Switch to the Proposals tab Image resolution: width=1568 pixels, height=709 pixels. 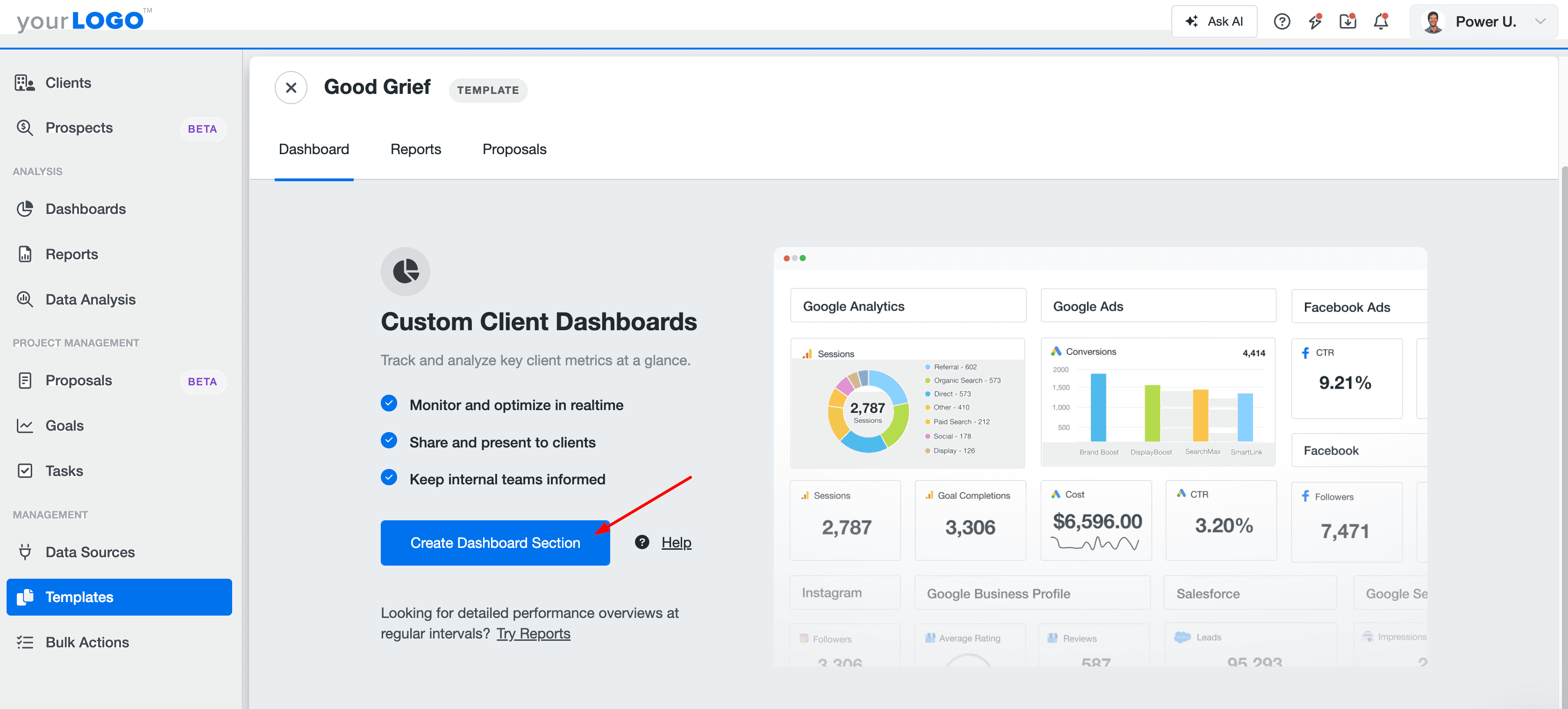pos(514,149)
